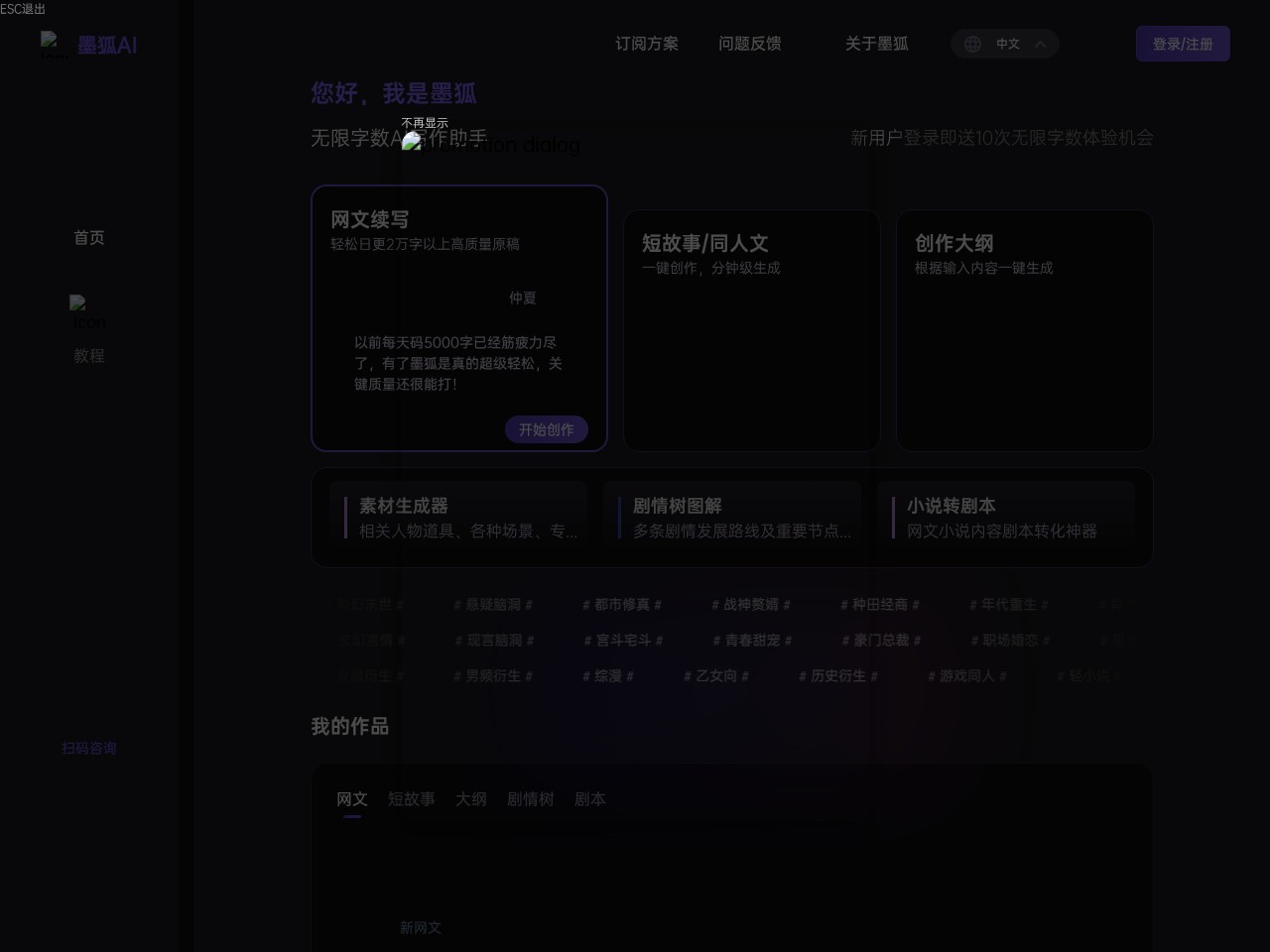
Task: Click the 开始创作 button on 网文续写 card
Action: (547, 429)
